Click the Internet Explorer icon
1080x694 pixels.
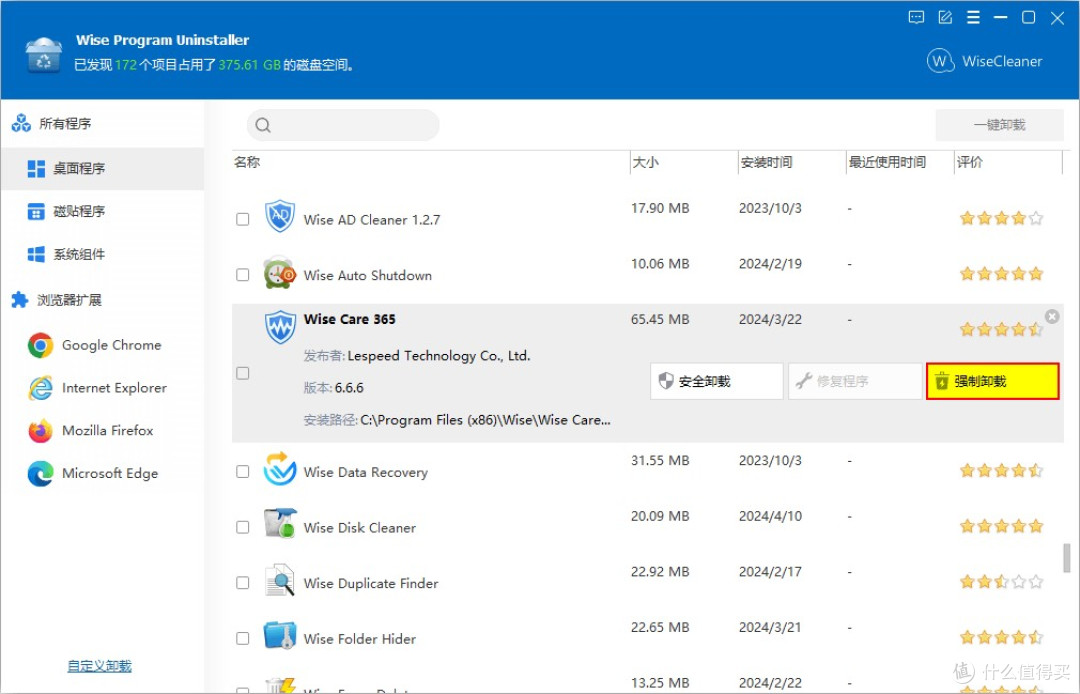tap(41, 388)
